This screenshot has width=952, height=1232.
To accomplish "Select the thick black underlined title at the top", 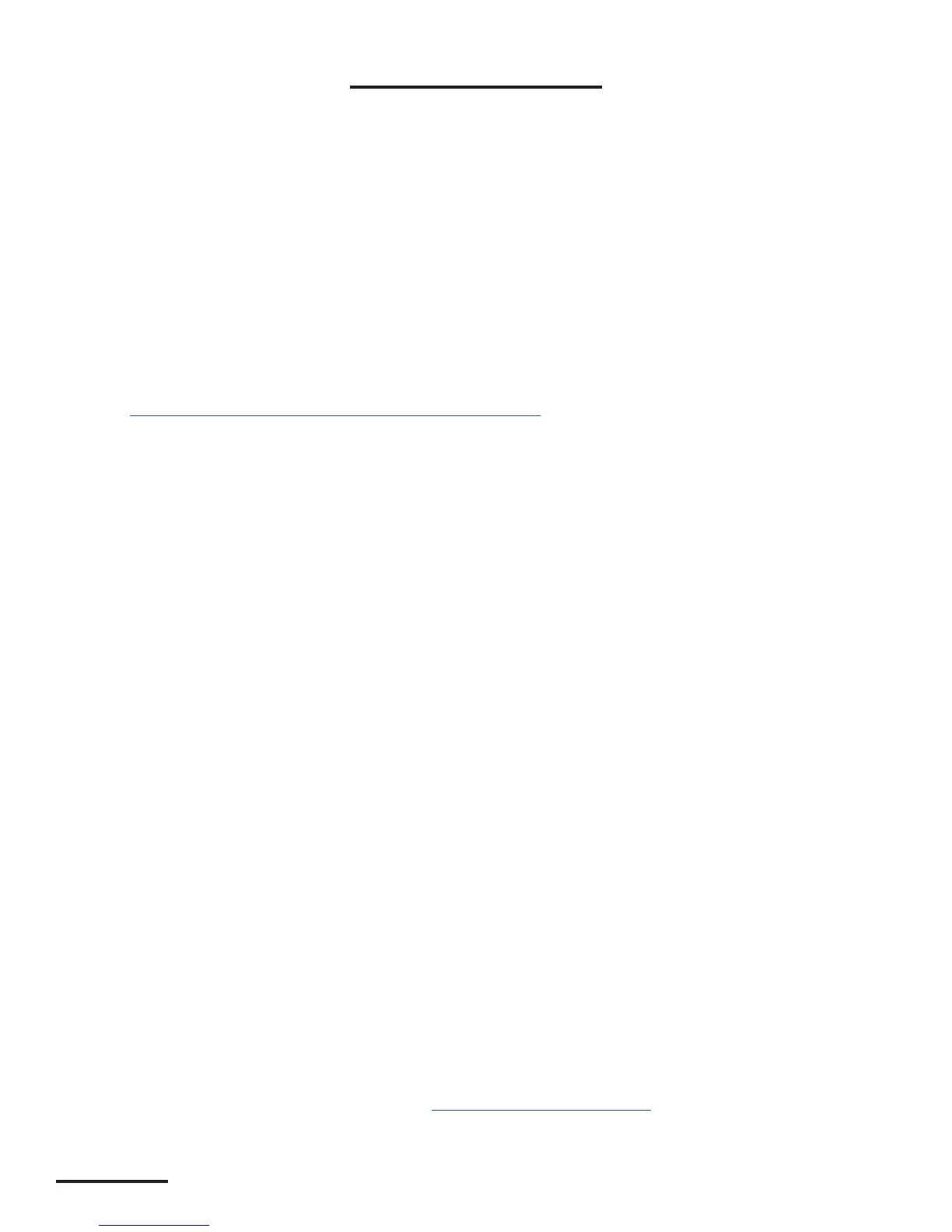I will [476, 87].
